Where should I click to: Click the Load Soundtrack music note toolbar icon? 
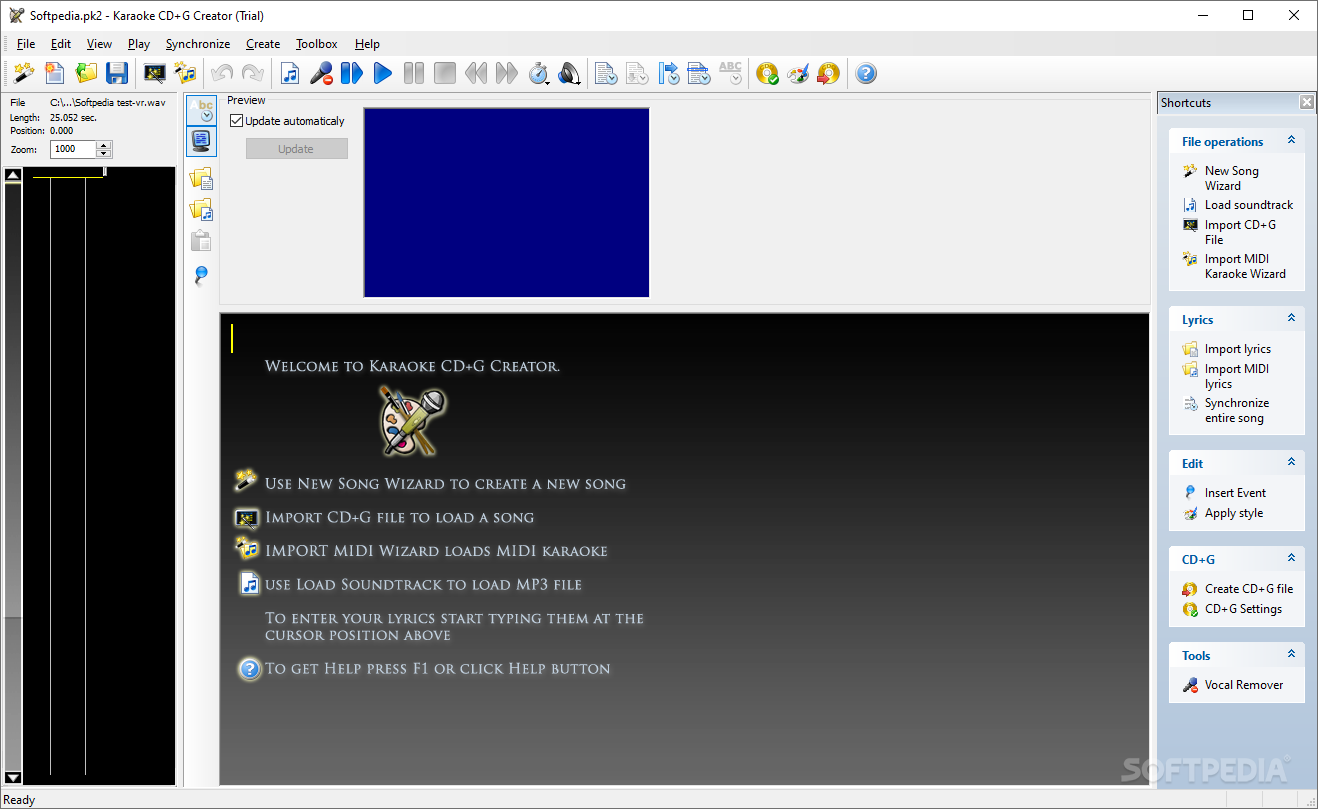click(290, 73)
